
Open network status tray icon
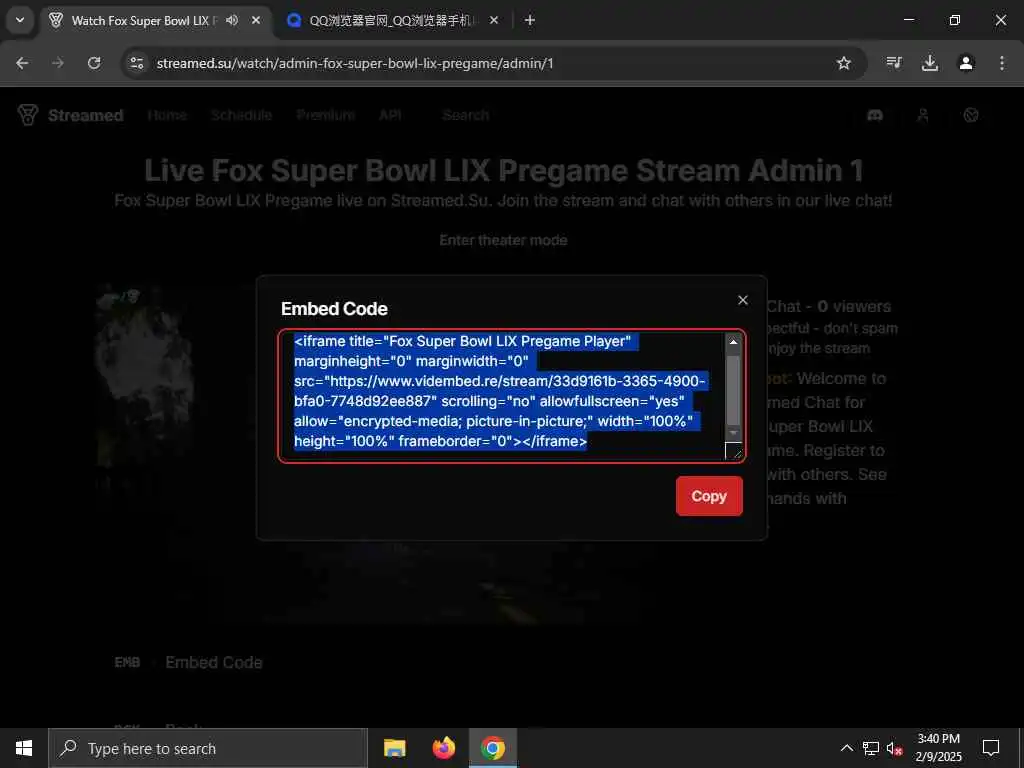(871, 748)
